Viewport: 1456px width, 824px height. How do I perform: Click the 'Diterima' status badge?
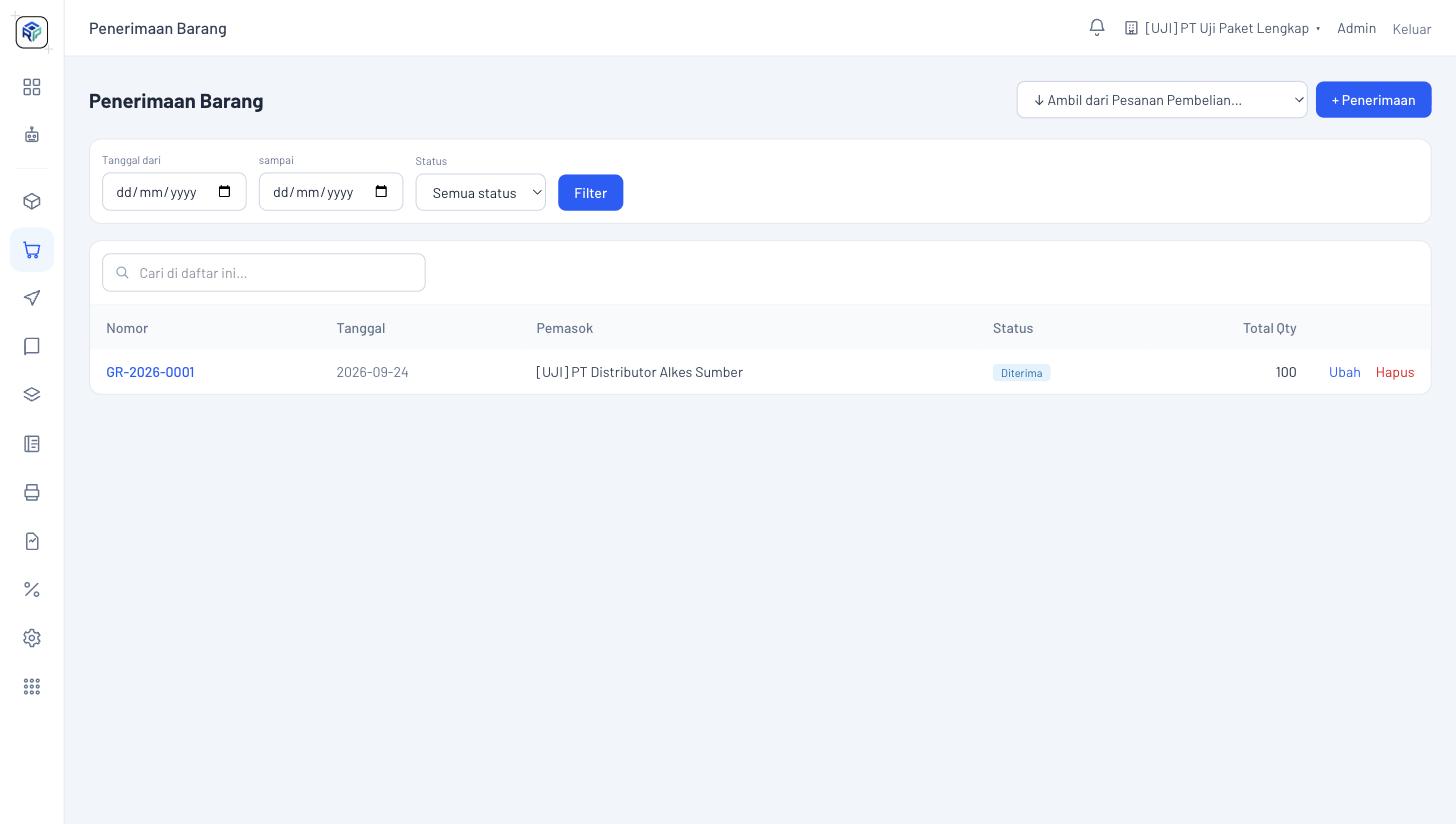[1021, 373]
